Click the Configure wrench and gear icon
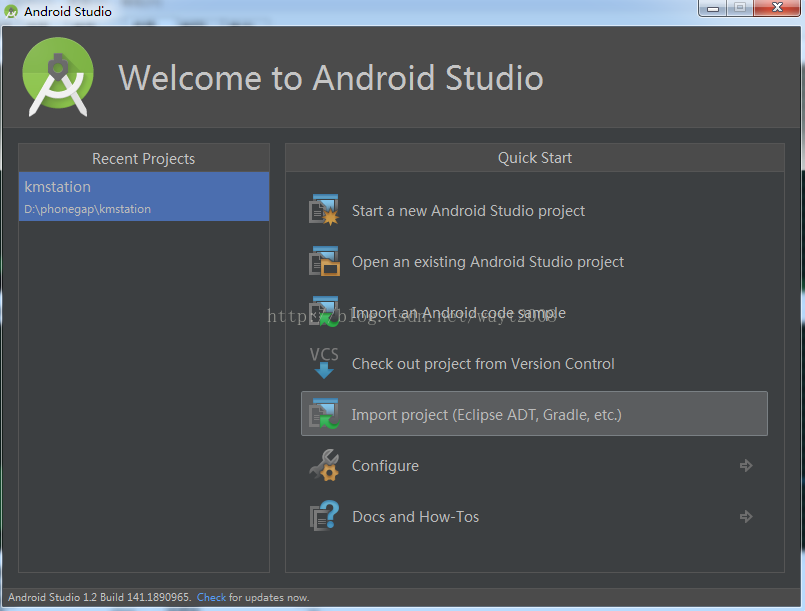This screenshot has width=805, height=611. coord(324,465)
